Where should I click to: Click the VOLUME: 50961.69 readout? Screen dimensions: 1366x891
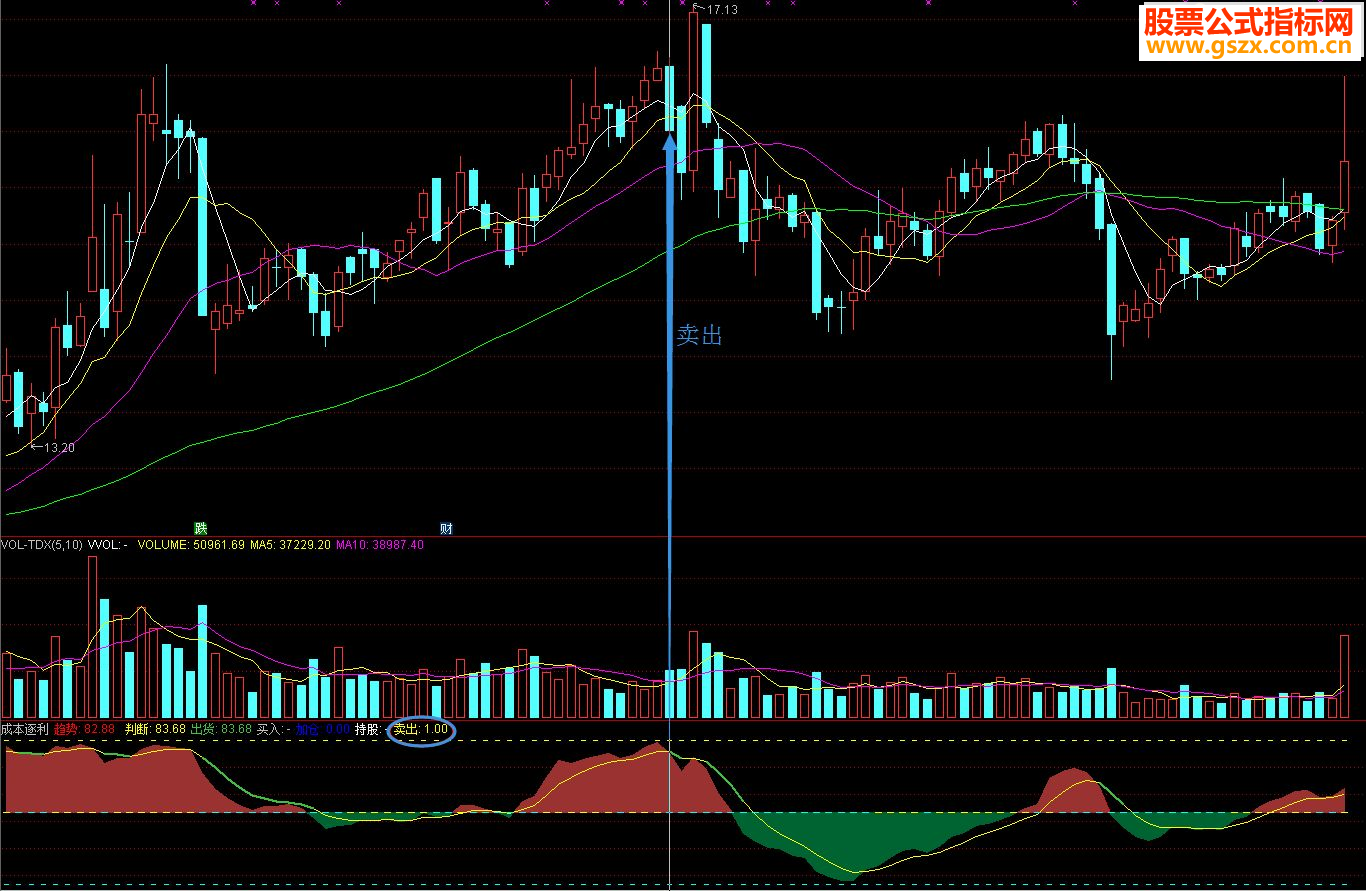191,545
